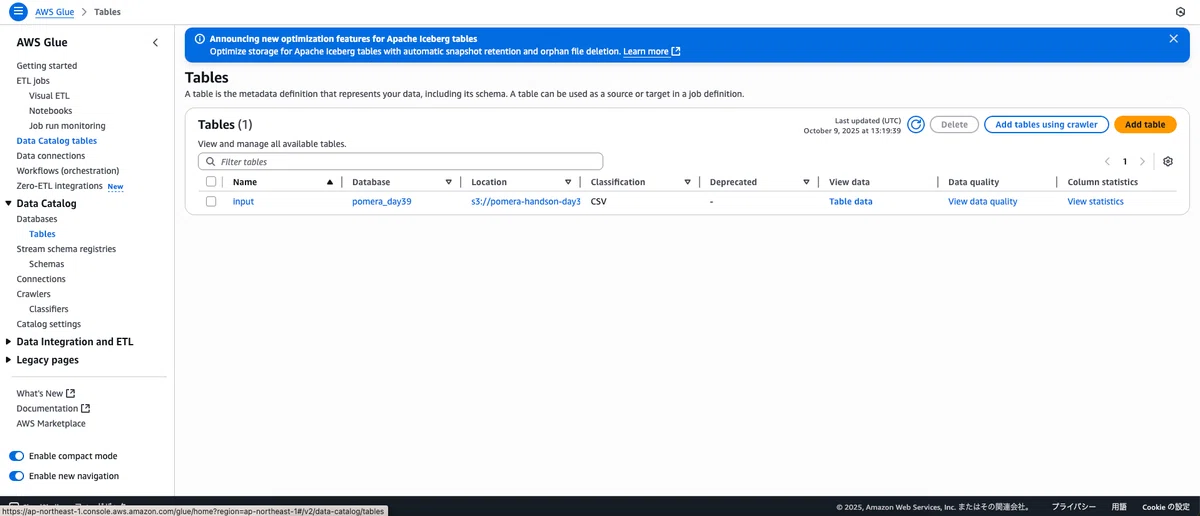This screenshot has height=516, width=1200.
Task: Open What's New external link
Action: (x=45, y=393)
